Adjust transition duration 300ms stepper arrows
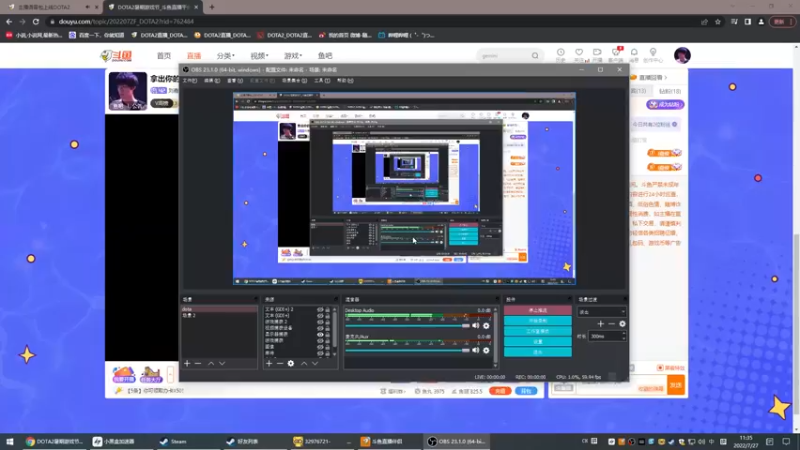 pyautogui.click(x=623, y=336)
